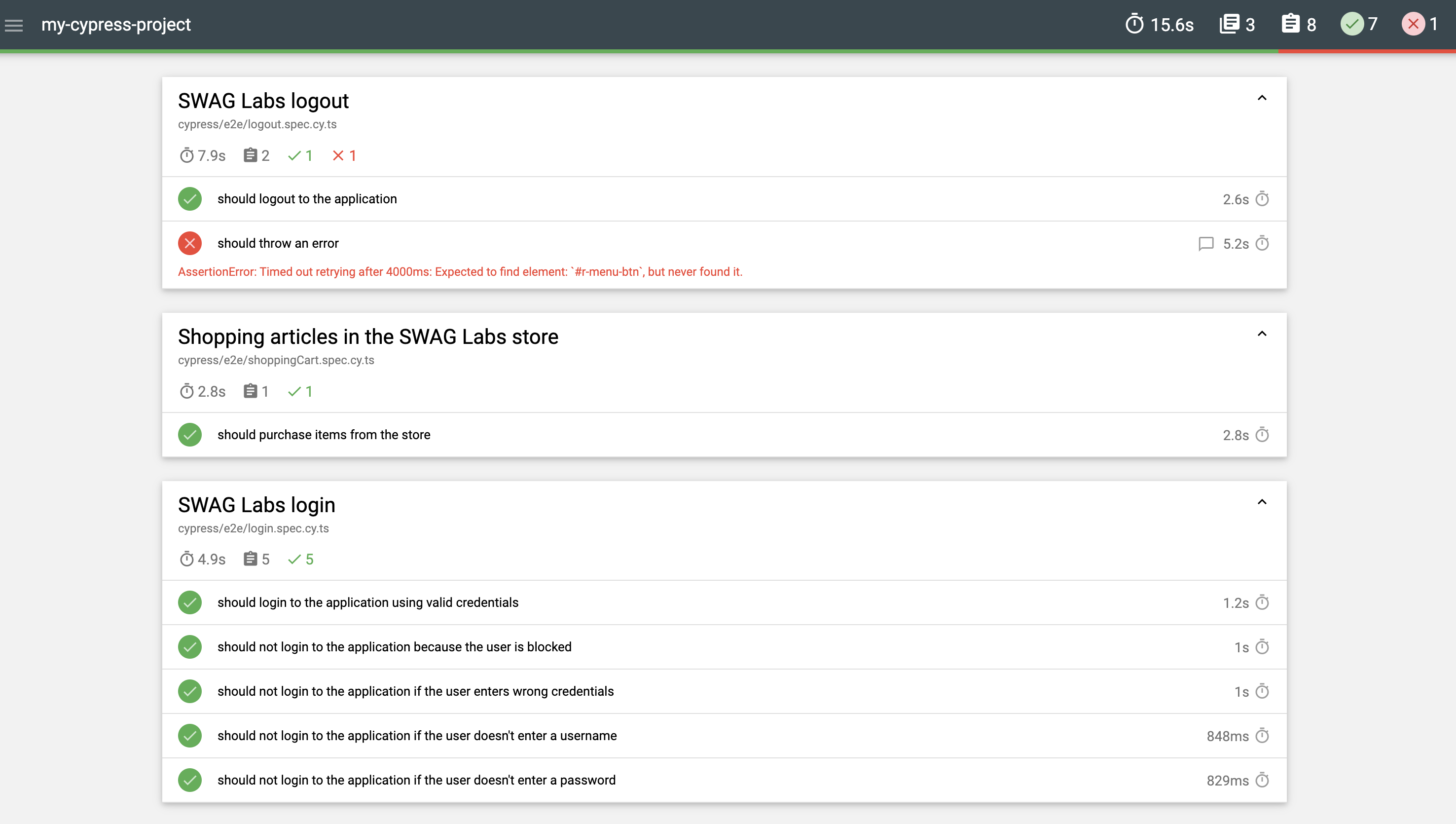The height and width of the screenshot is (824, 1456).
Task: Collapse the Shopping articles suite
Action: point(1261,335)
